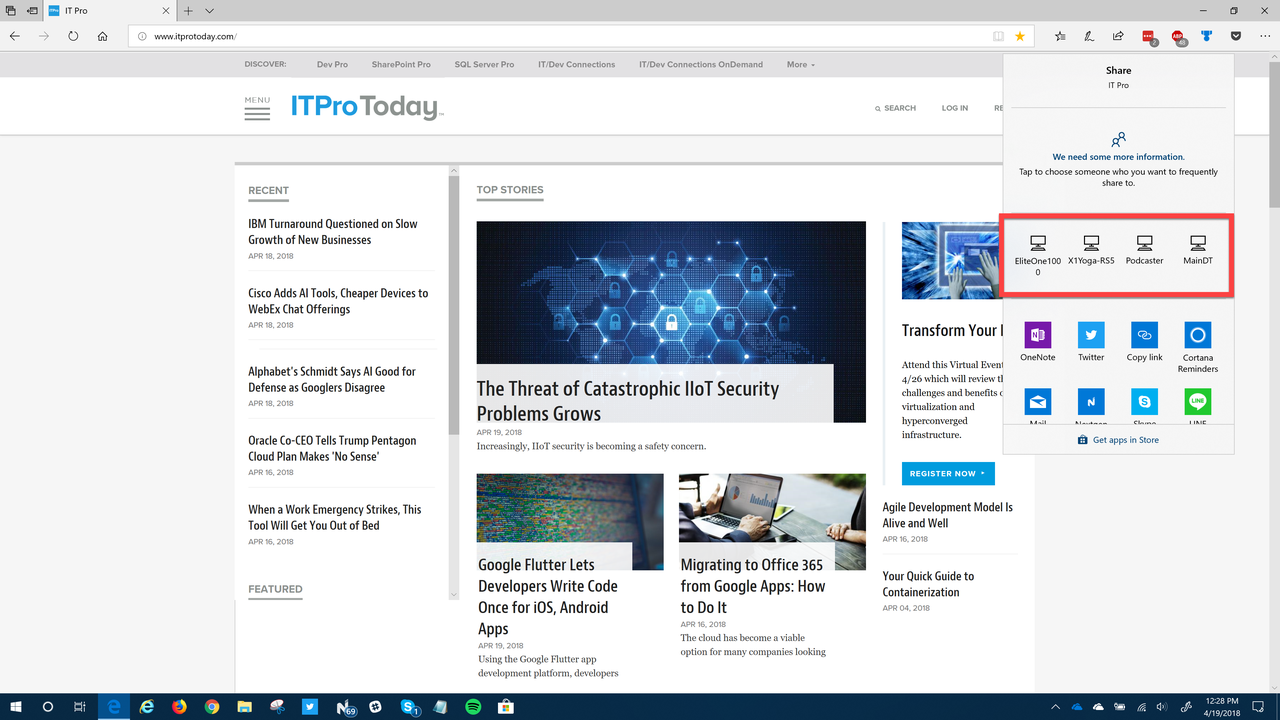Open the Windows Start menu

pyautogui.click(x=16, y=707)
